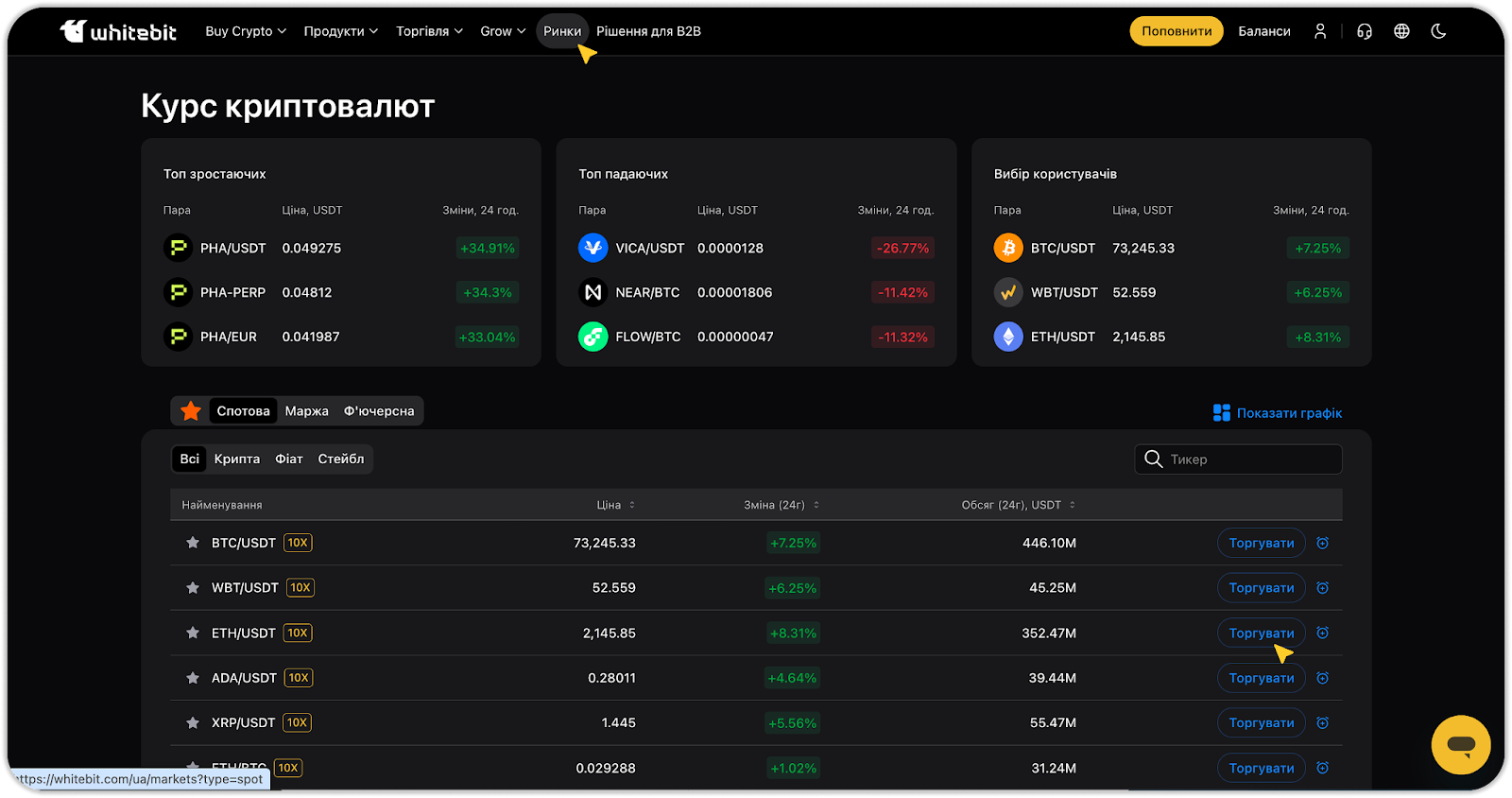1512x798 pixels.
Task: Toggle dark mode with the moon icon
Action: click(x=1438, y=31)
